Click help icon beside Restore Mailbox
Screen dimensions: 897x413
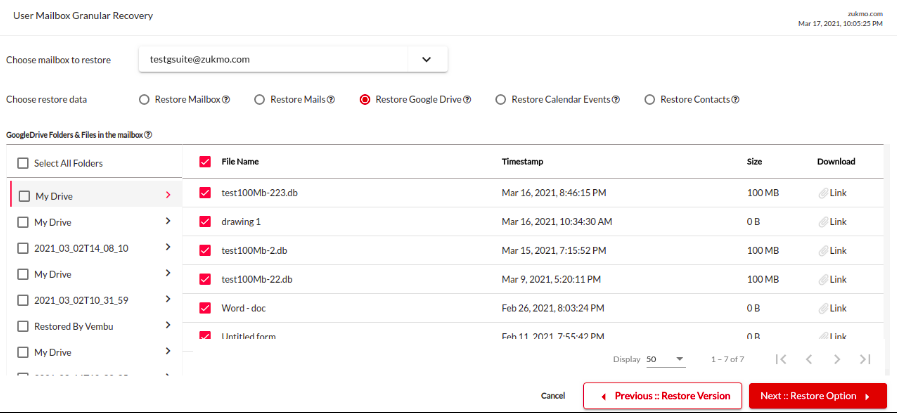(226, 100)
